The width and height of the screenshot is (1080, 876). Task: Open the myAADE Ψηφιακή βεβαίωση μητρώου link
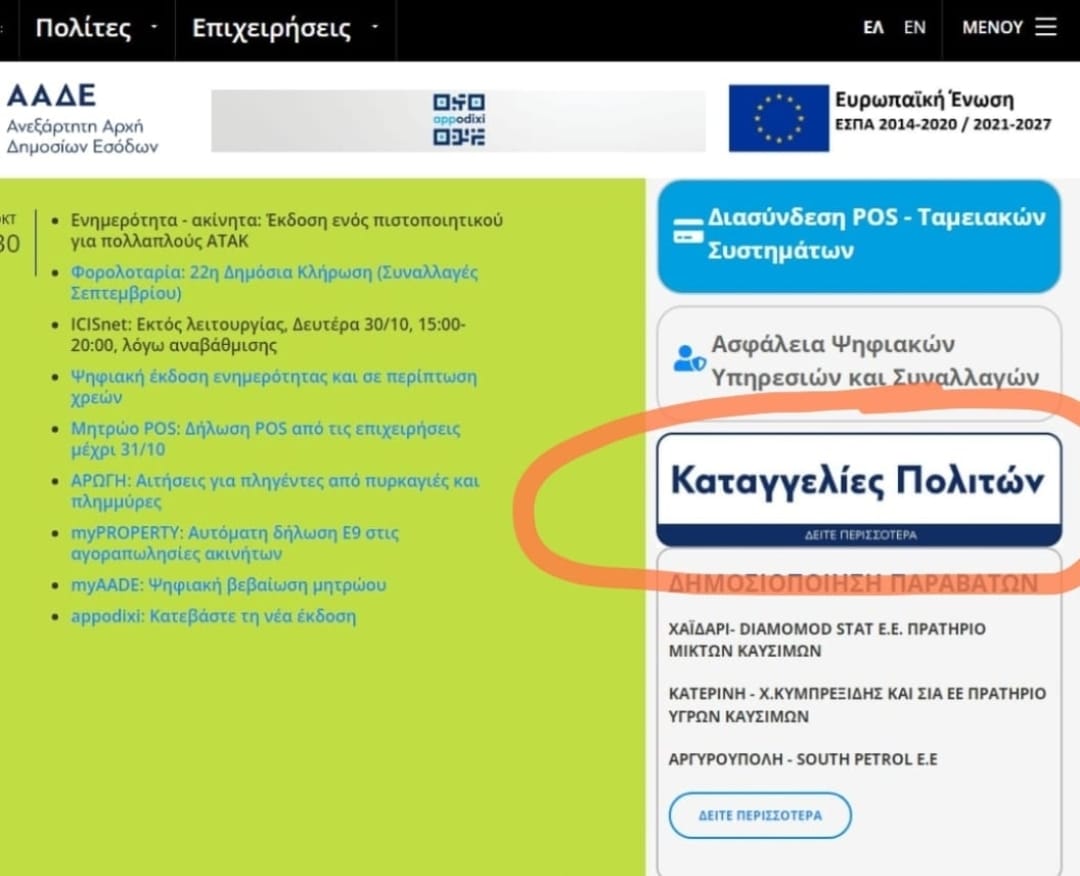(x=228, y=585)
